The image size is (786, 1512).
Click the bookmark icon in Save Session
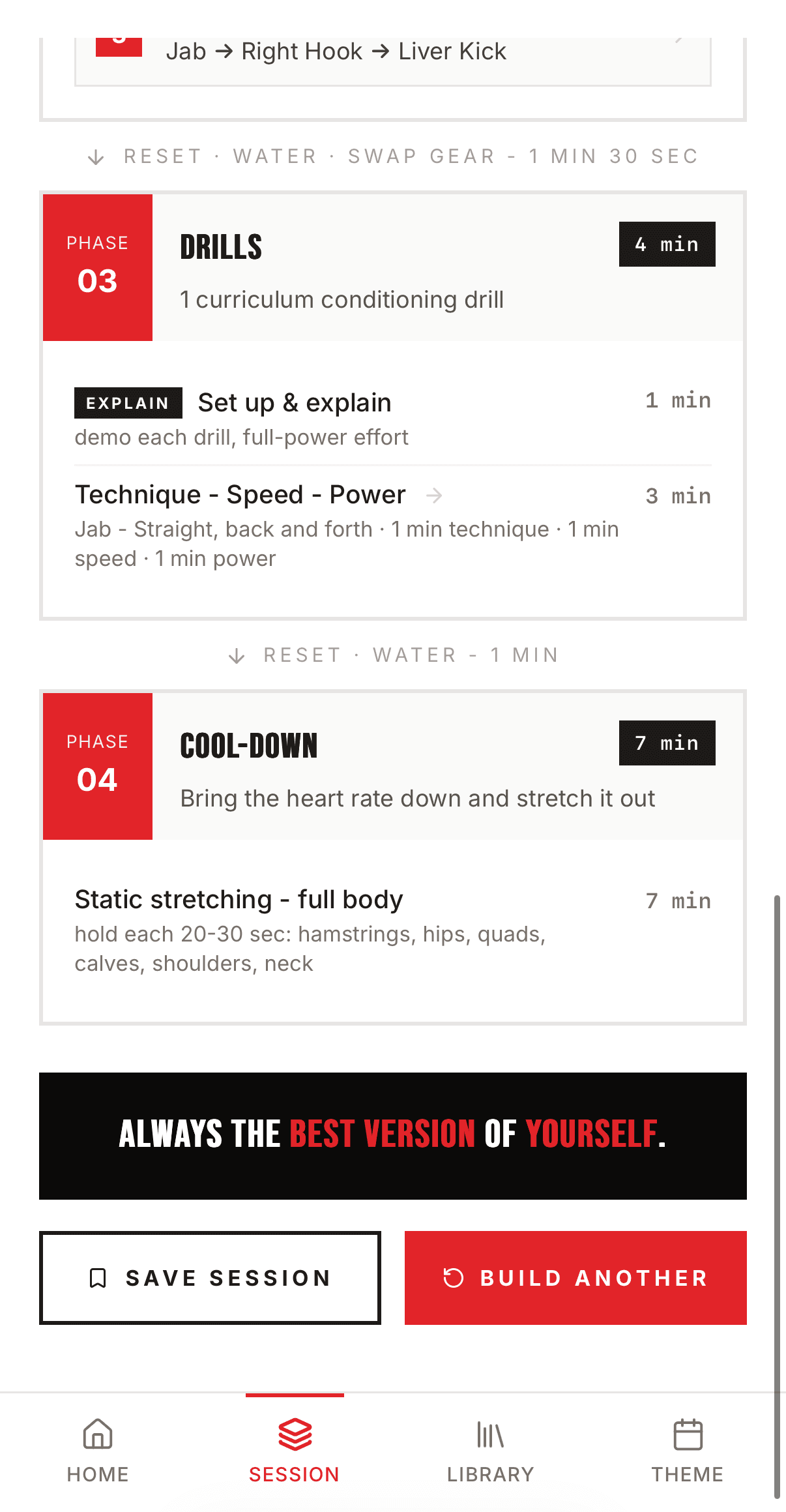tap(98, 1278)
